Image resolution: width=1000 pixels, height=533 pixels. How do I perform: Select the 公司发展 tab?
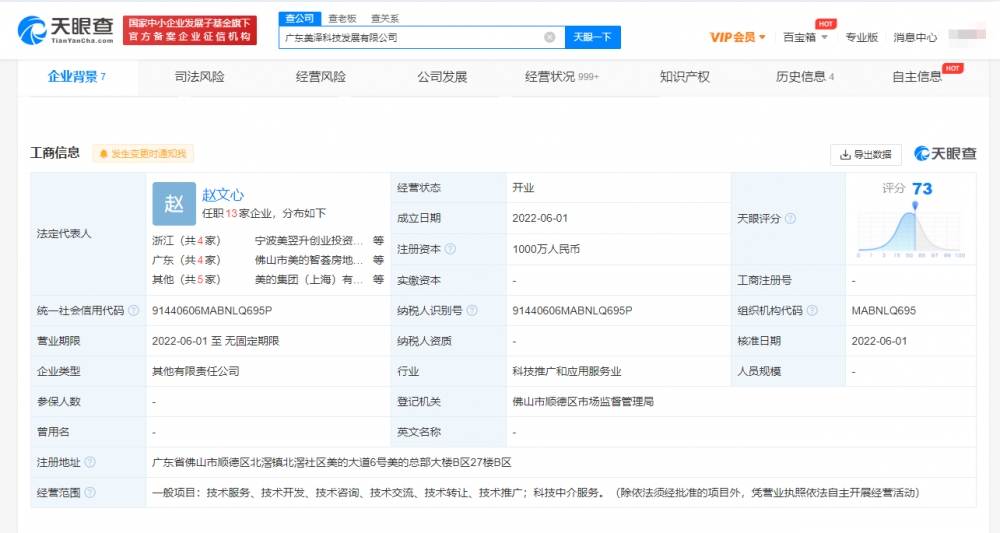tap(442, 77)
